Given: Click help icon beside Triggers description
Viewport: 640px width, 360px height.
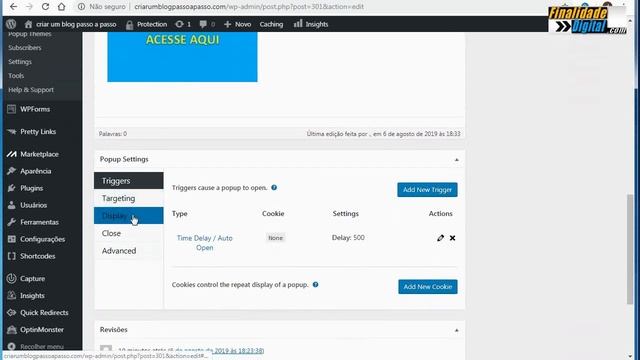Looking at the screenshot, I should pos(274,187).
